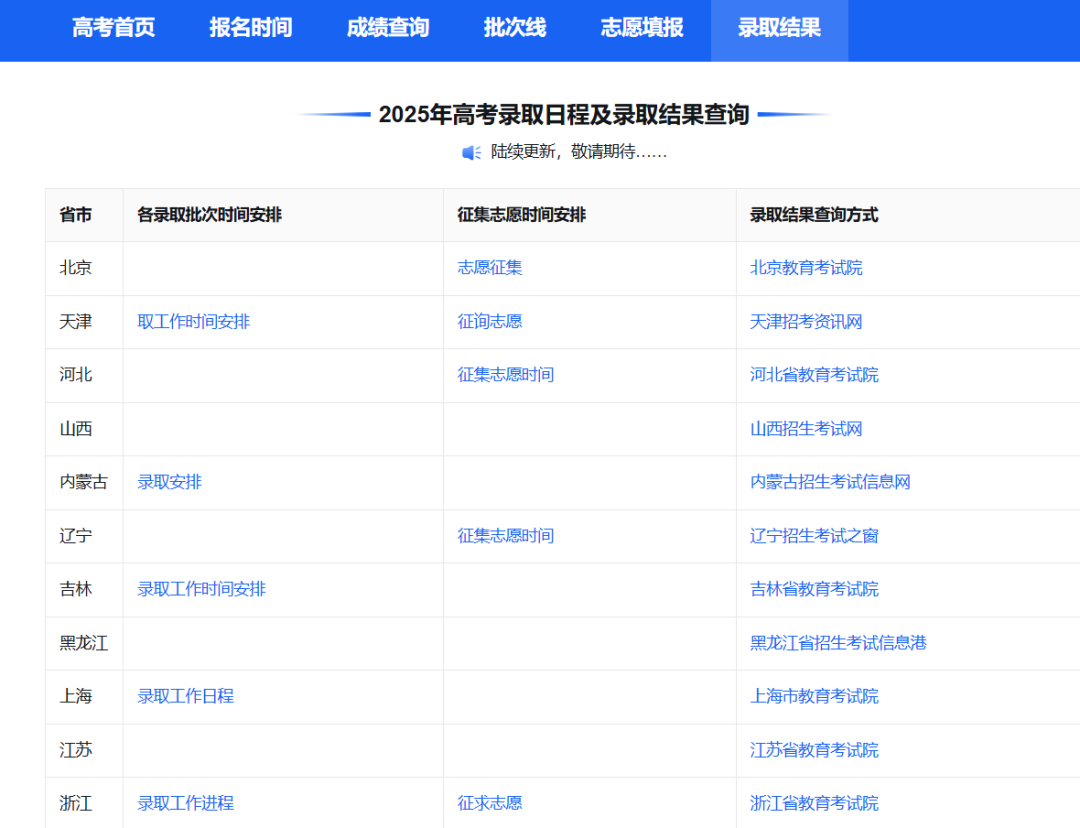Click Zhejiang's 征求志愿 link
1080x828 pixels.
coord(488,803)
